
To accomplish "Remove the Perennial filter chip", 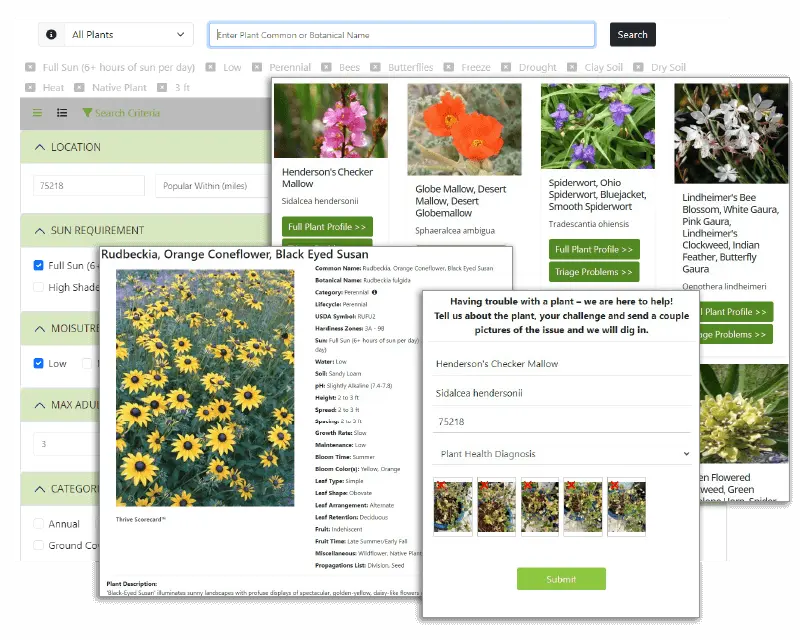I will coord(257,68).
